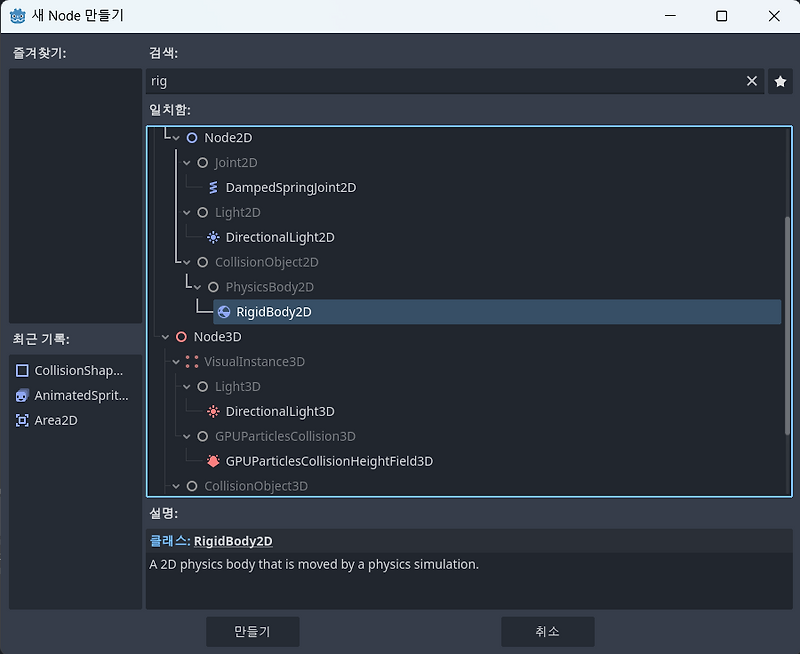The image size is (800, 654).
Task: Collapse the Node2D tree branch
Action: click(x=175, y=138)
